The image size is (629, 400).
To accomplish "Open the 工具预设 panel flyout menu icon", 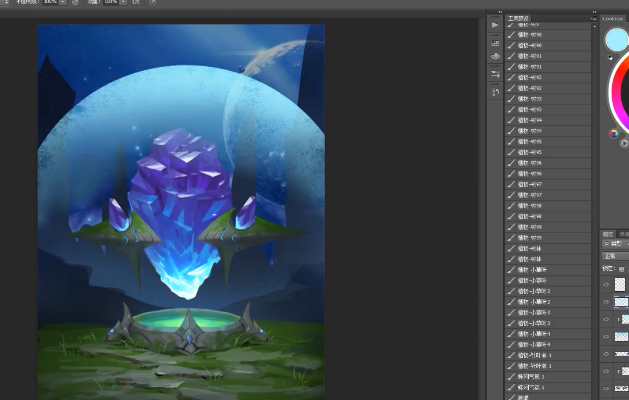I will 593,18.
